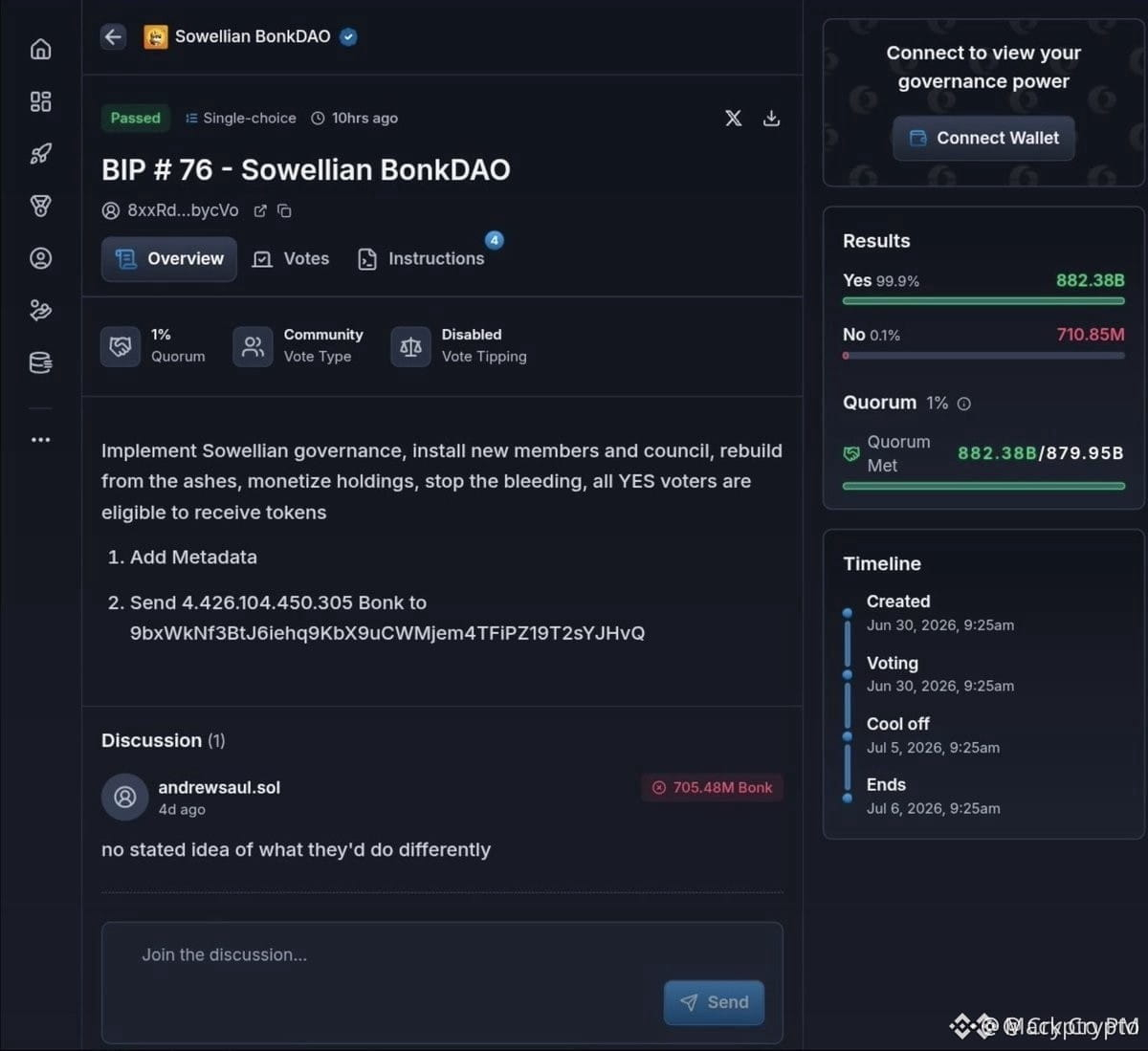Click the Yes results progress bar
Image resolution: width=1148 pixels, height=1051 pixels.
(x=983, y=301)
